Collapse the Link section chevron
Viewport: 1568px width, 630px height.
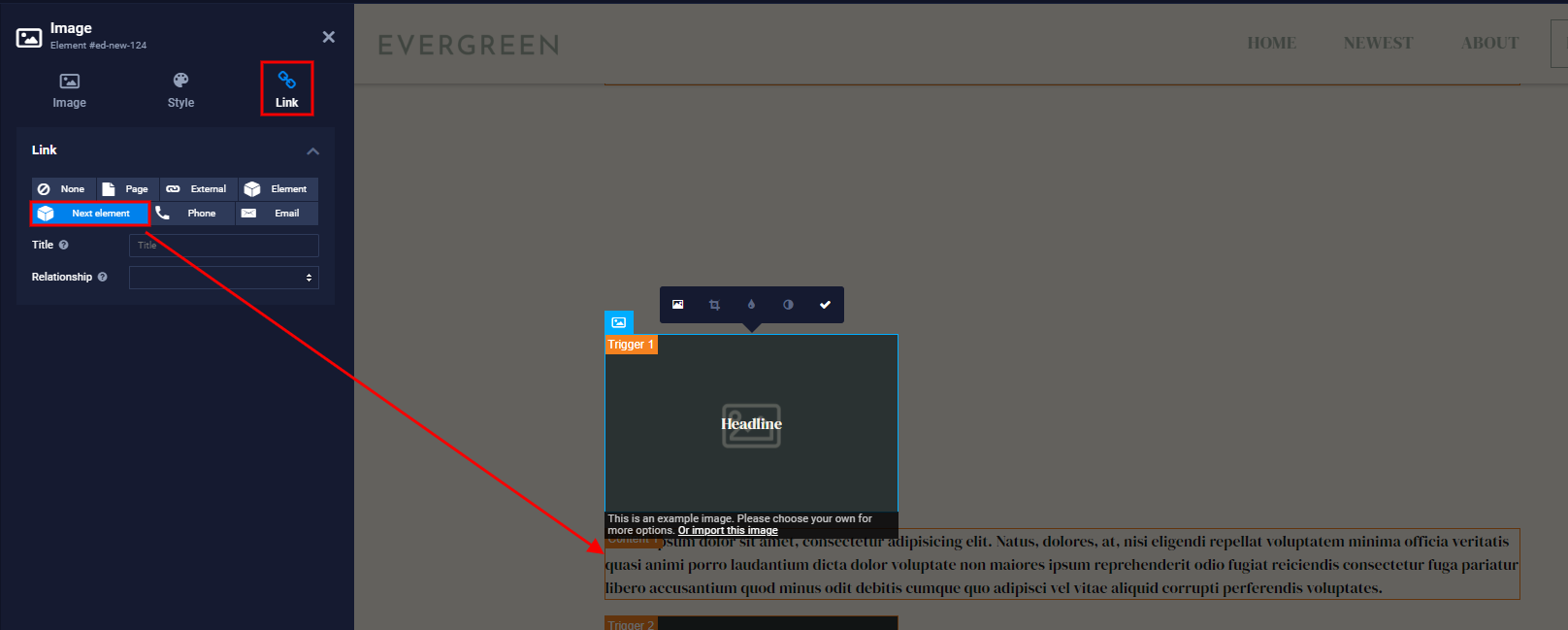tap(312, 151)
